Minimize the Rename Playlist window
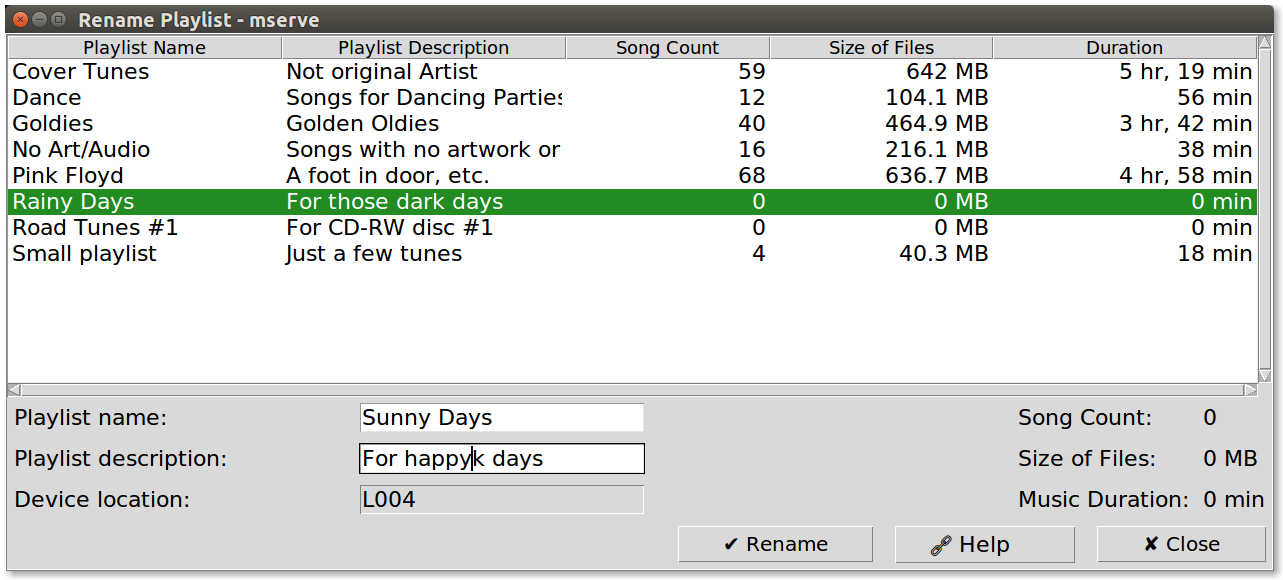This screenshot has width=1283, height=580. (x=38, y=19)
